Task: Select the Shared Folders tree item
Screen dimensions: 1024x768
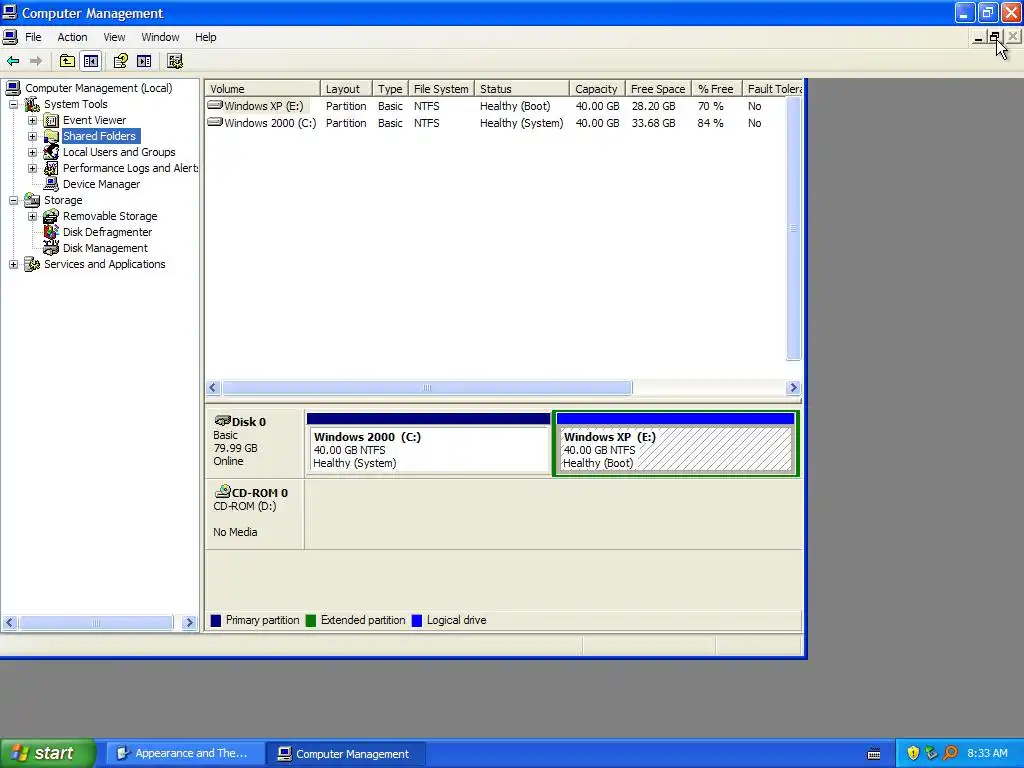Action: pyautogui.click(x=100, y=136)
